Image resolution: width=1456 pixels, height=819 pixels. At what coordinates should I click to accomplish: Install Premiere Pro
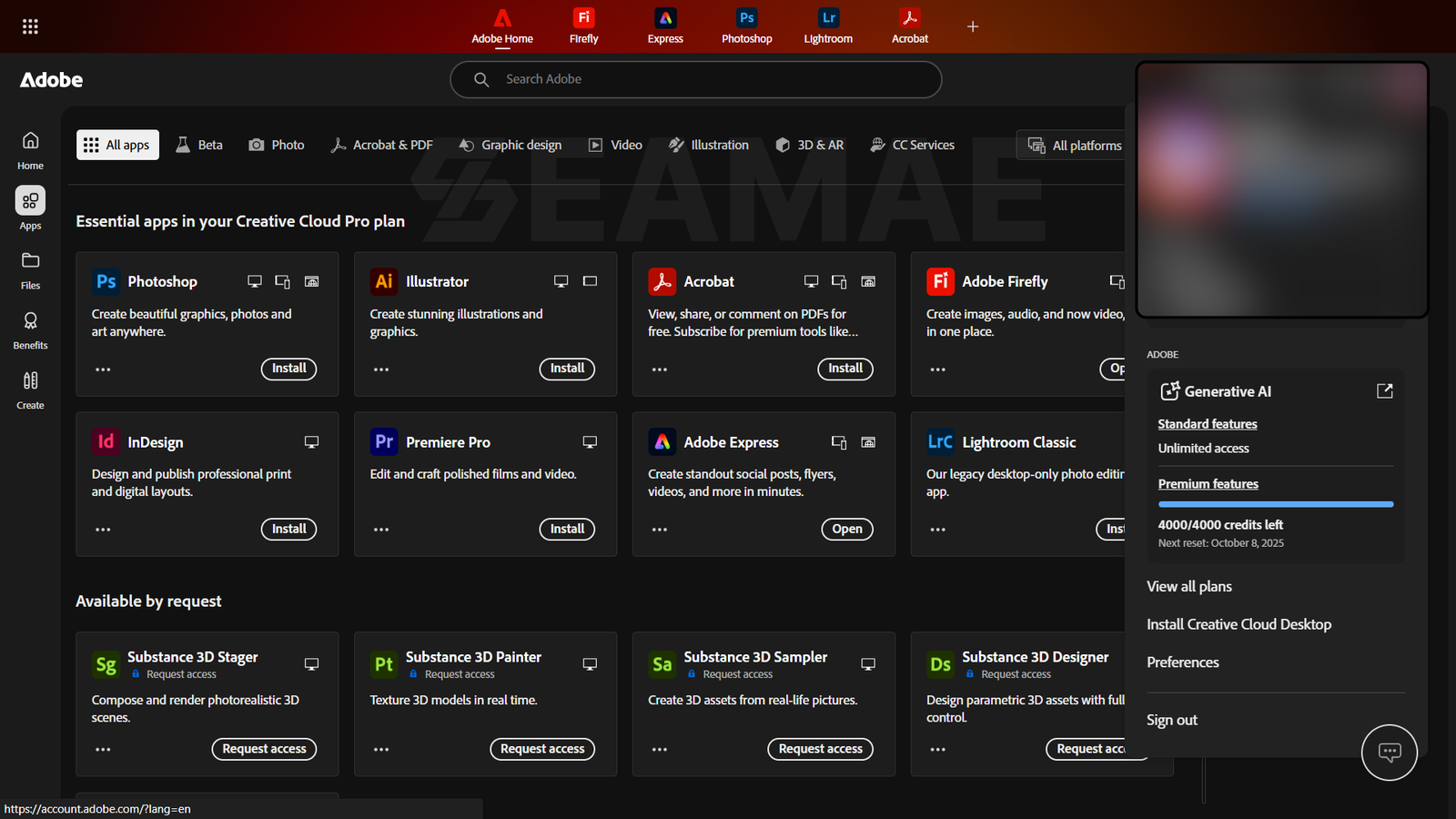tap(567, 529)
